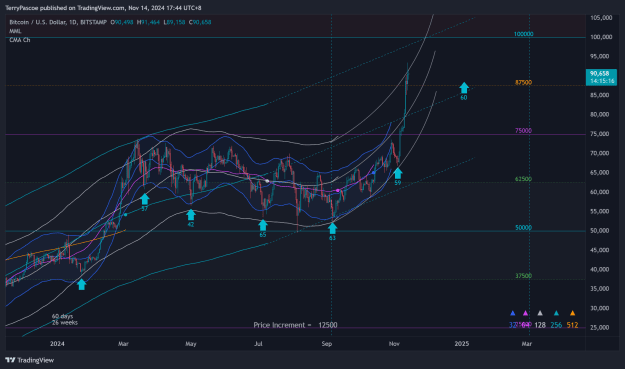Click the white dot on the moving average

[267, 181]
